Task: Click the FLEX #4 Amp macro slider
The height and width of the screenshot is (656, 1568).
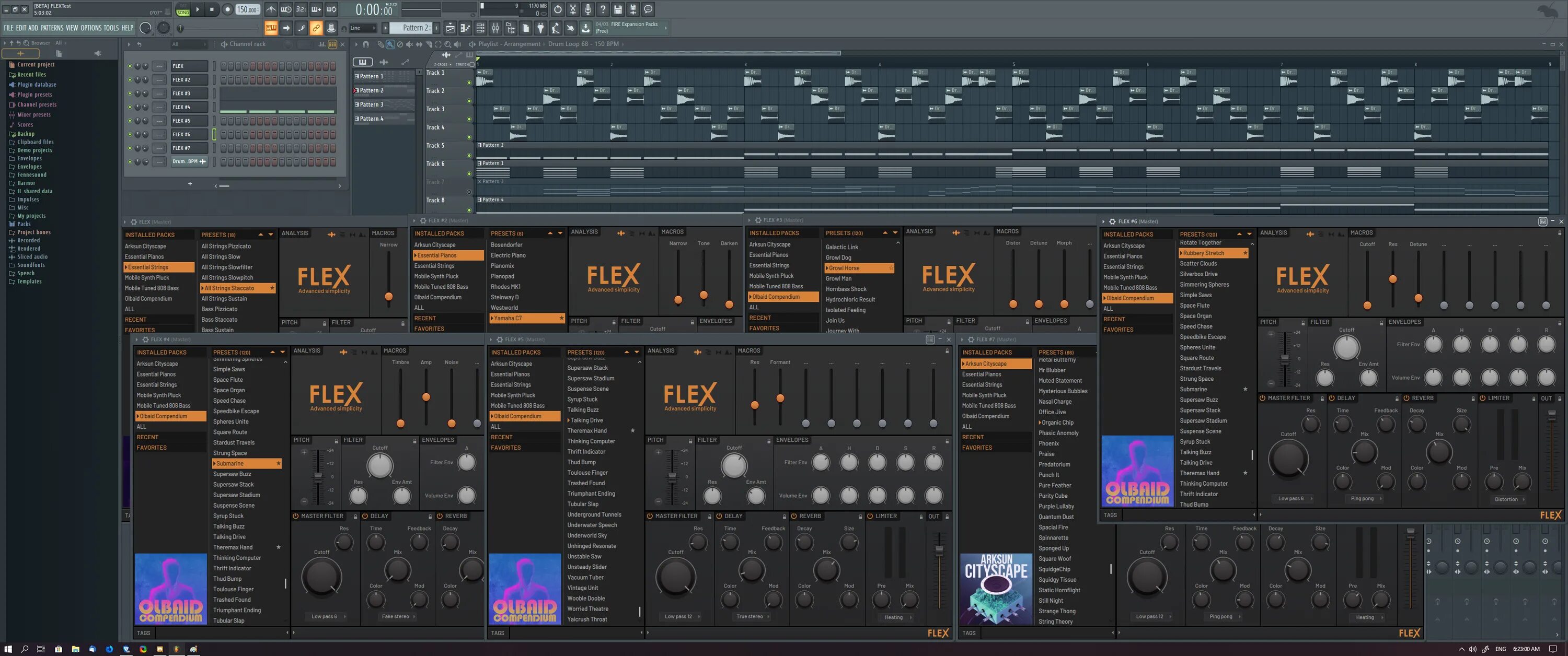Action: pos(426,397)
